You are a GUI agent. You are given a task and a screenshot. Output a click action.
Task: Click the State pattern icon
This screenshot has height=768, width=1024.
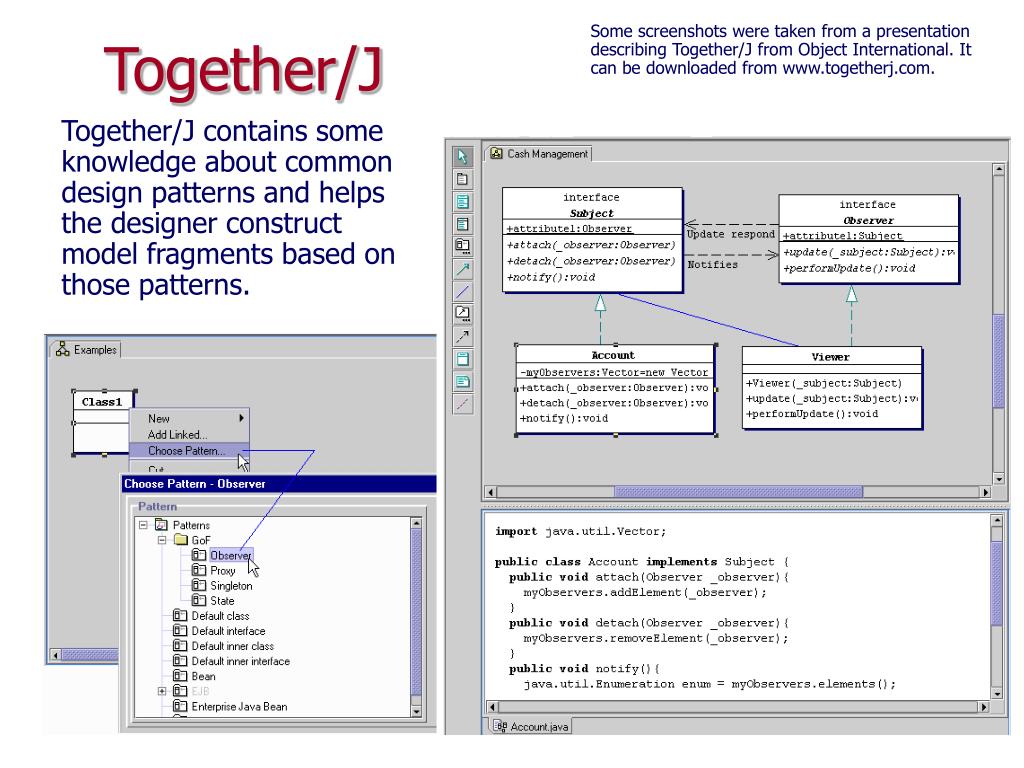tap(199, 600)
